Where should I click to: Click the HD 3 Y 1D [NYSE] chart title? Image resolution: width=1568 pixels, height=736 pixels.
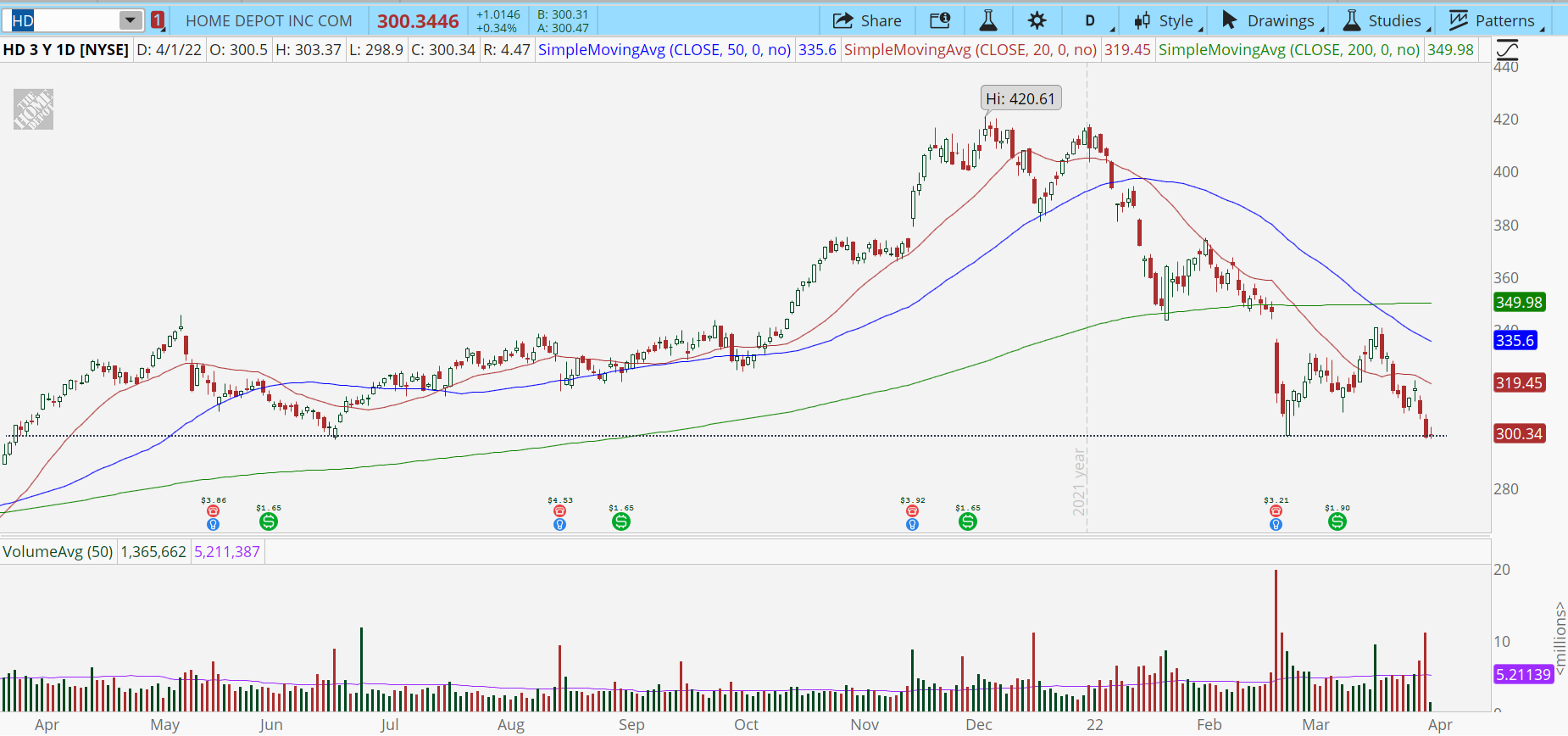(66, 50)
